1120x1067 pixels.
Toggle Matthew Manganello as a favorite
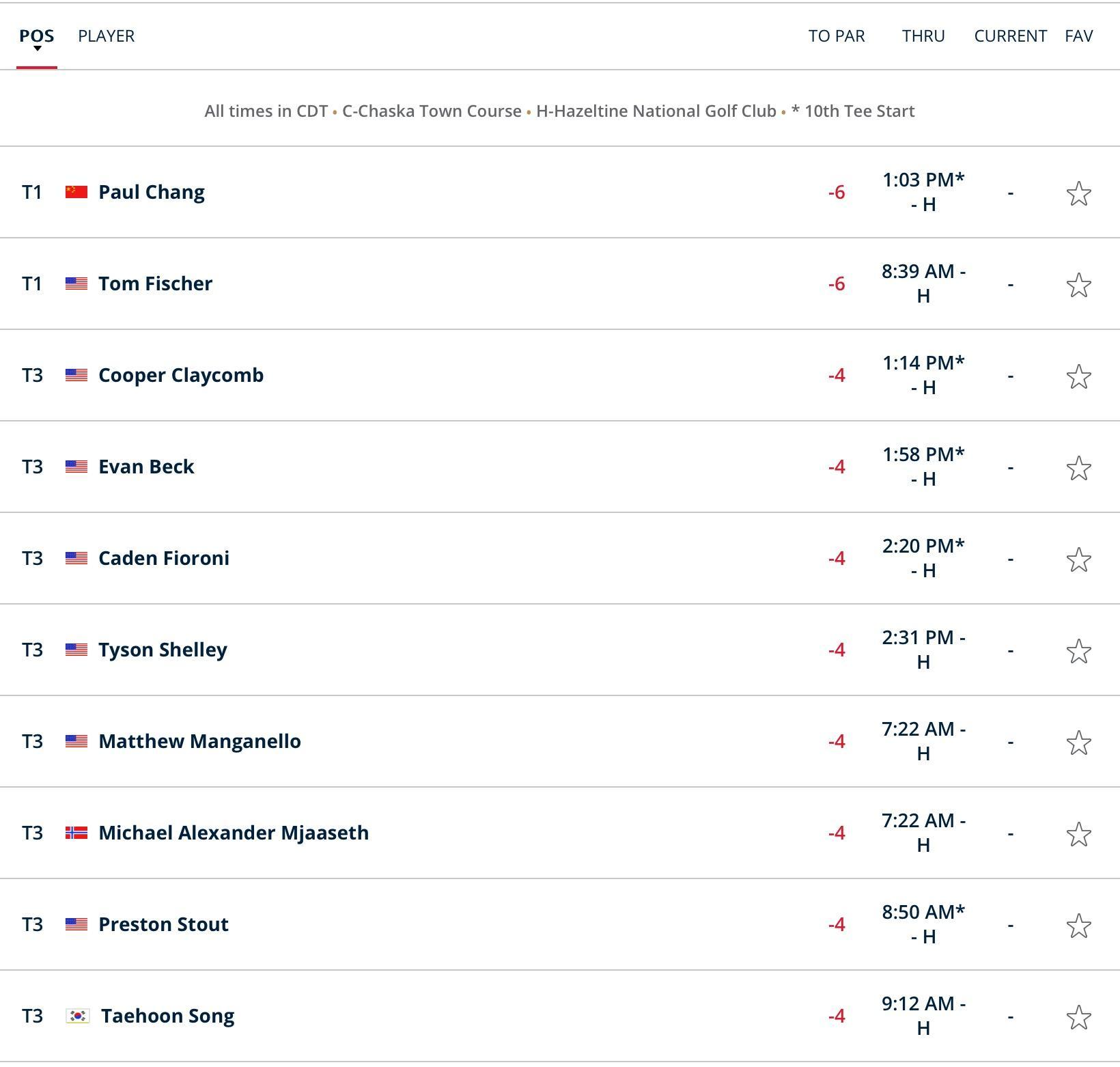1079,743
